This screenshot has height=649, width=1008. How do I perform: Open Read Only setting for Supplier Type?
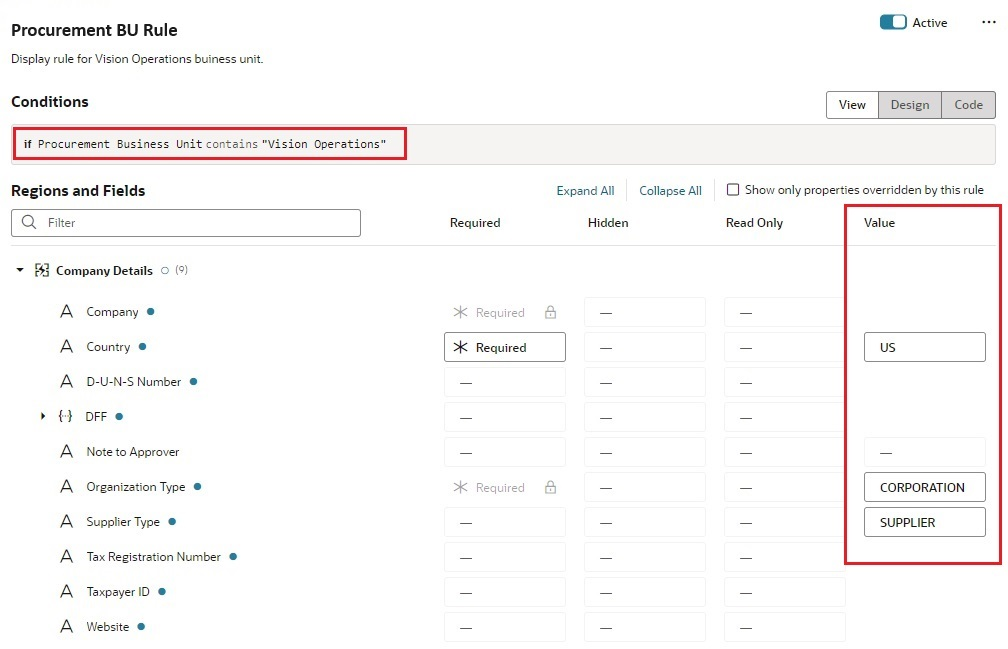tap(784, 522)
